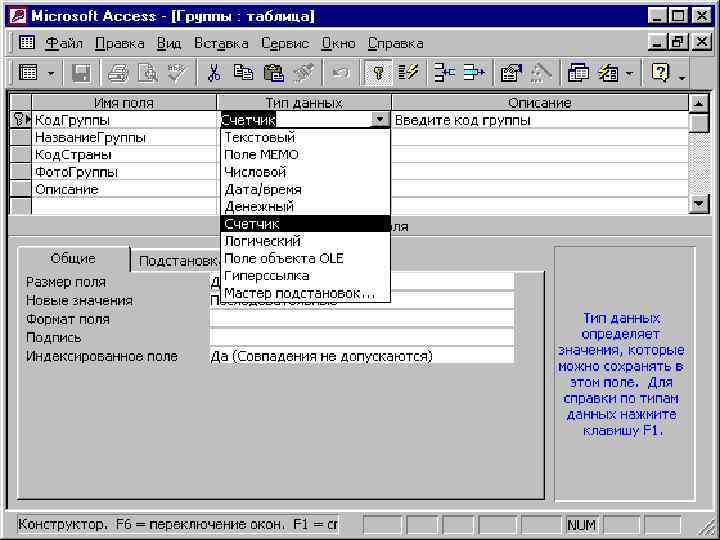Click the Подпись property field
Screen dimensions: 720x540
tap(362, 338)
